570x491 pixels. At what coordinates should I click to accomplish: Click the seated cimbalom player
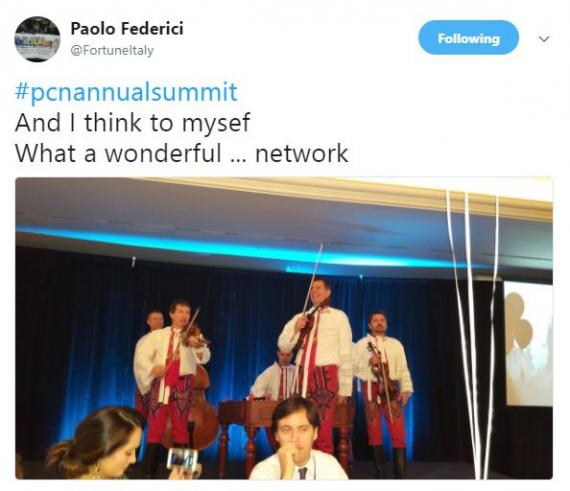(x=276, y=374)
